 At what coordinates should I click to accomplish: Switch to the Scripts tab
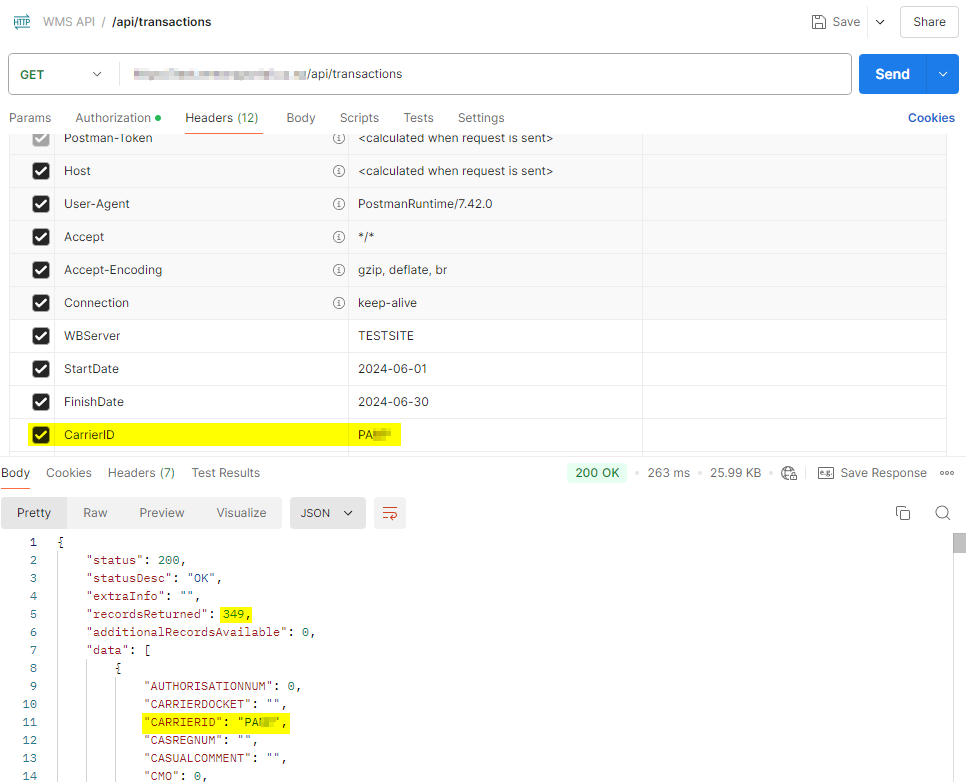click(359, 118)
